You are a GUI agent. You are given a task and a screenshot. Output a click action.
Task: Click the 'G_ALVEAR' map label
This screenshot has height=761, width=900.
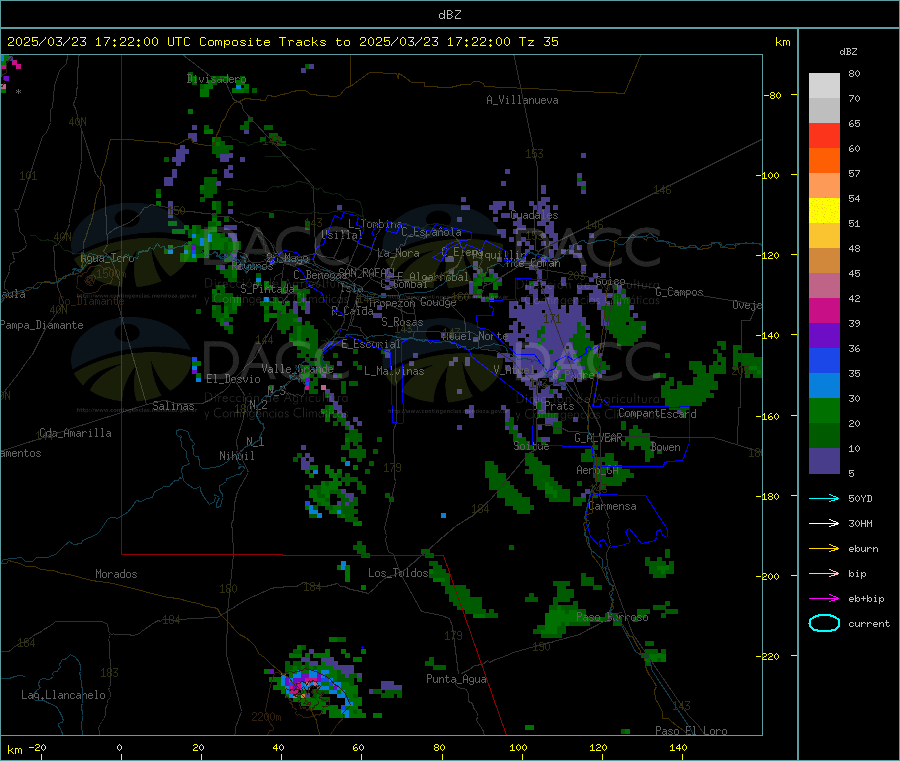[x=598, y=438]
